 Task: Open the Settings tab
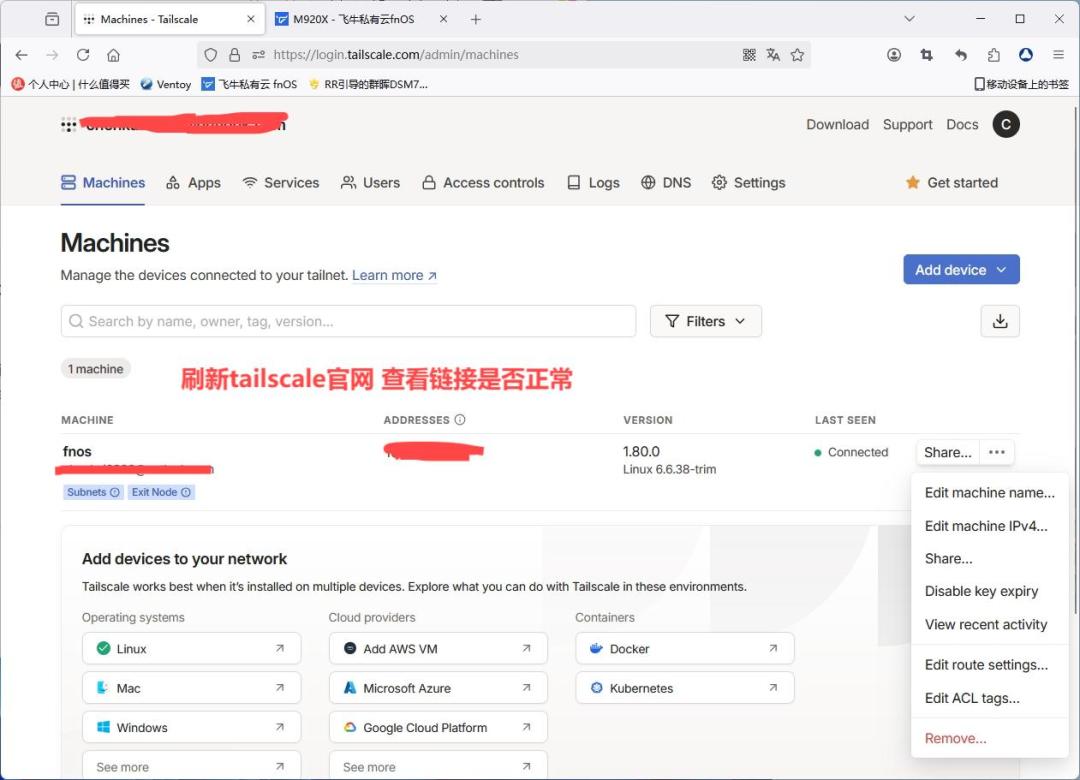pos(749,183)
